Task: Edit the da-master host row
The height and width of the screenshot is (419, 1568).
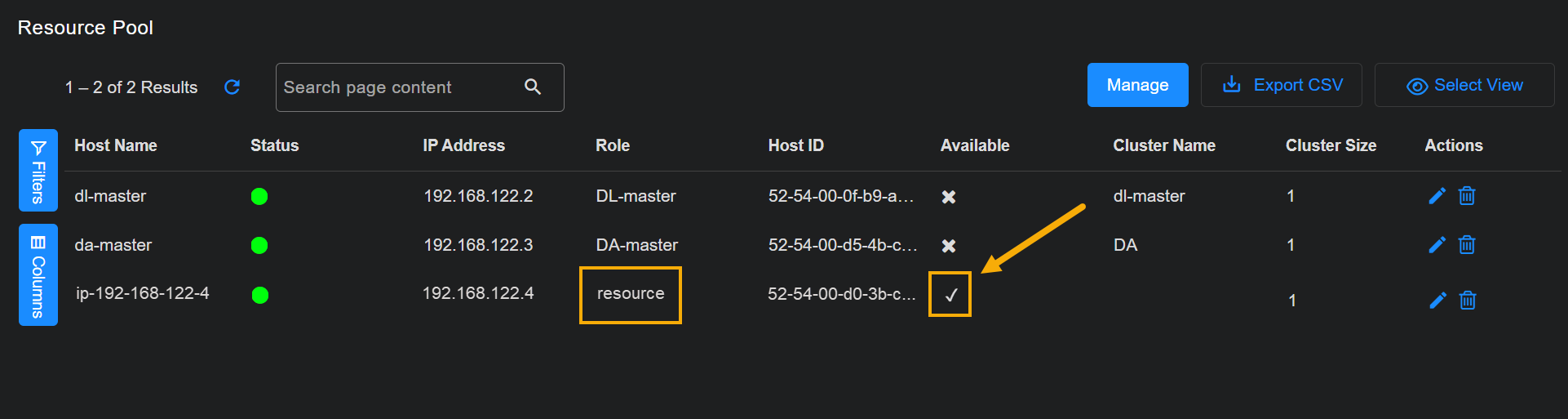Action: pos(1437,245)
